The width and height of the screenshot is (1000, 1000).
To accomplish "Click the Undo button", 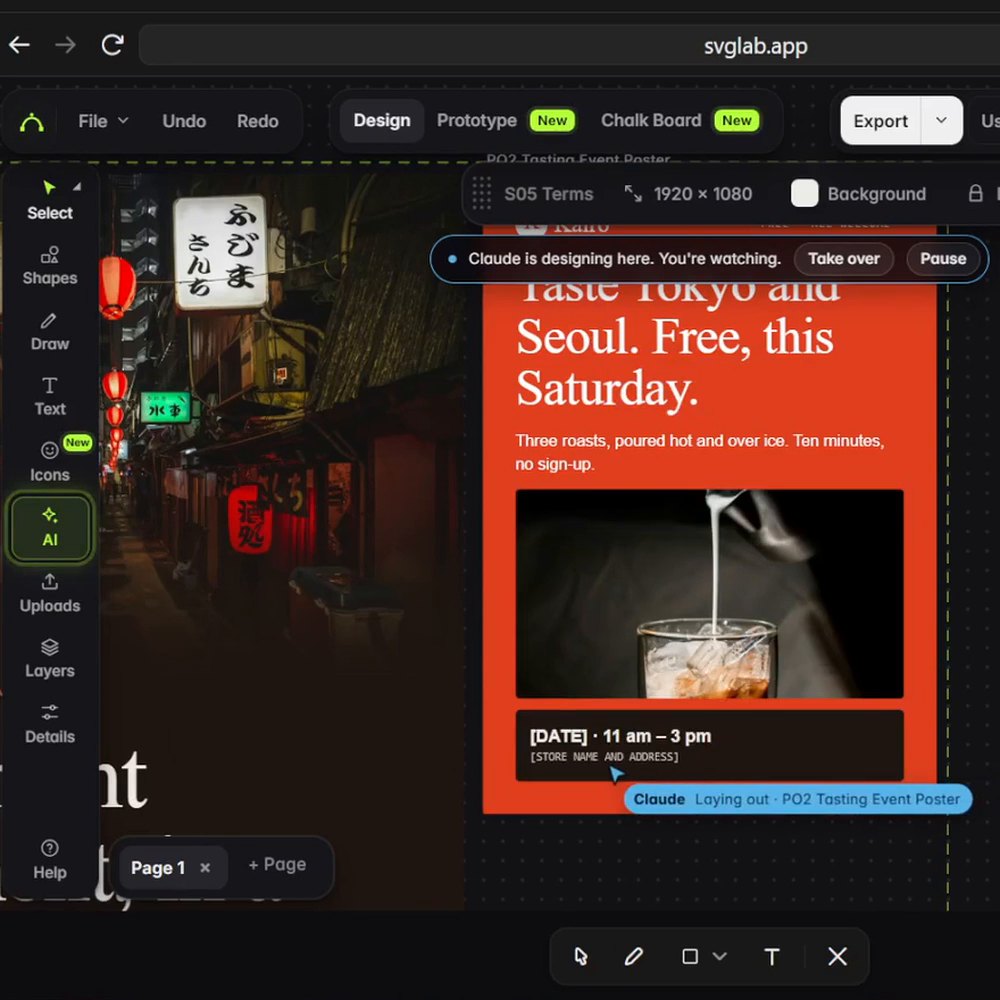I will click(184, 121).
